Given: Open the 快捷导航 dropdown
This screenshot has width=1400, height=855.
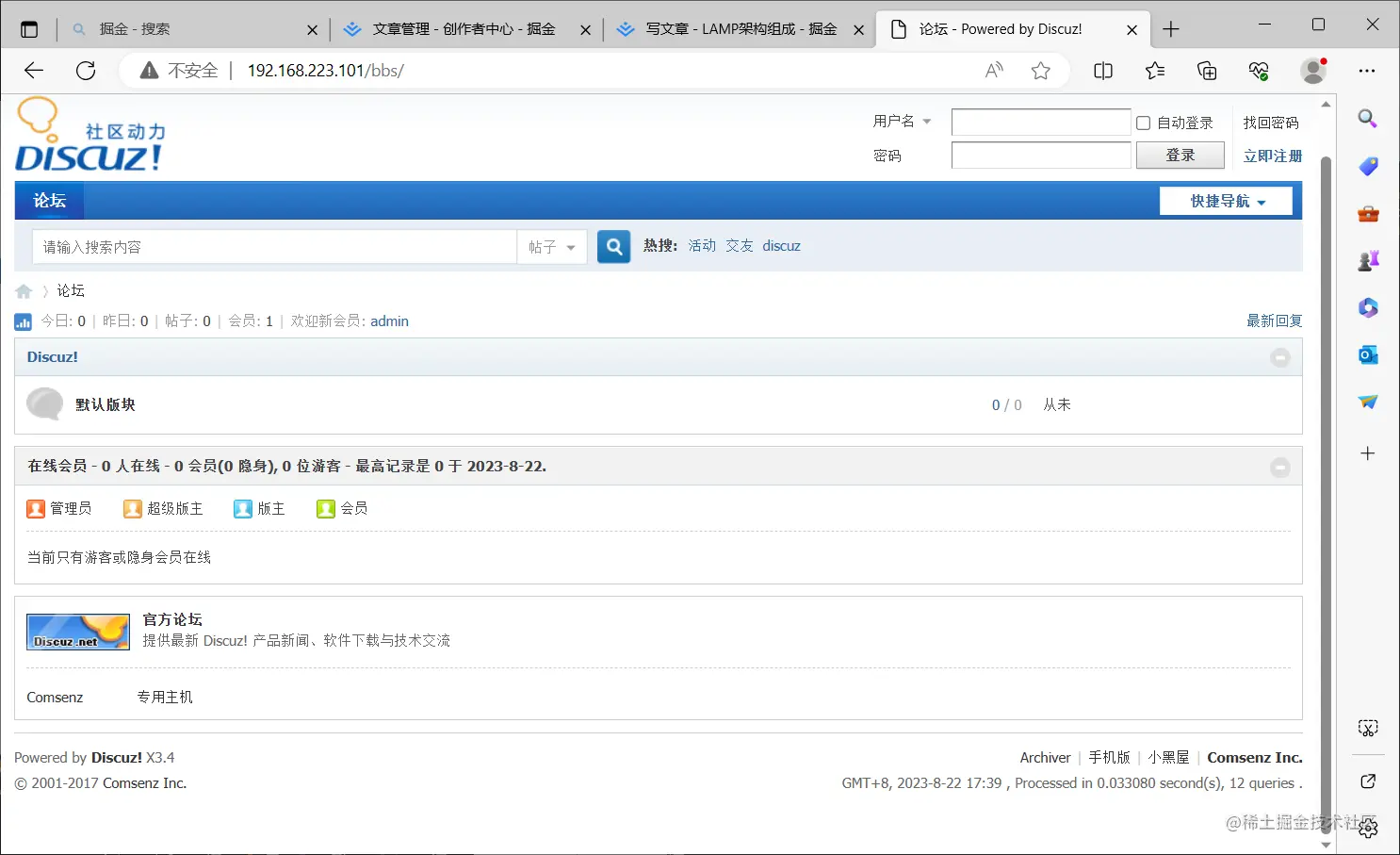Looking at the screenshot, I should (1226, 201).
